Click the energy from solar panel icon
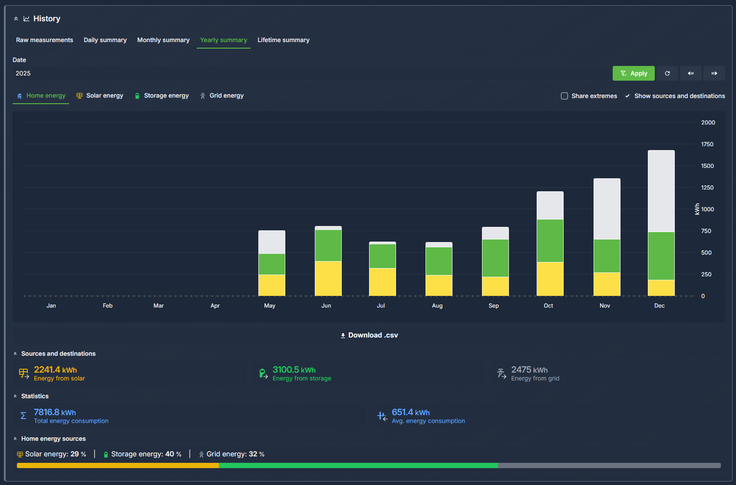This screenshot has width=736, height=485. 24,373
